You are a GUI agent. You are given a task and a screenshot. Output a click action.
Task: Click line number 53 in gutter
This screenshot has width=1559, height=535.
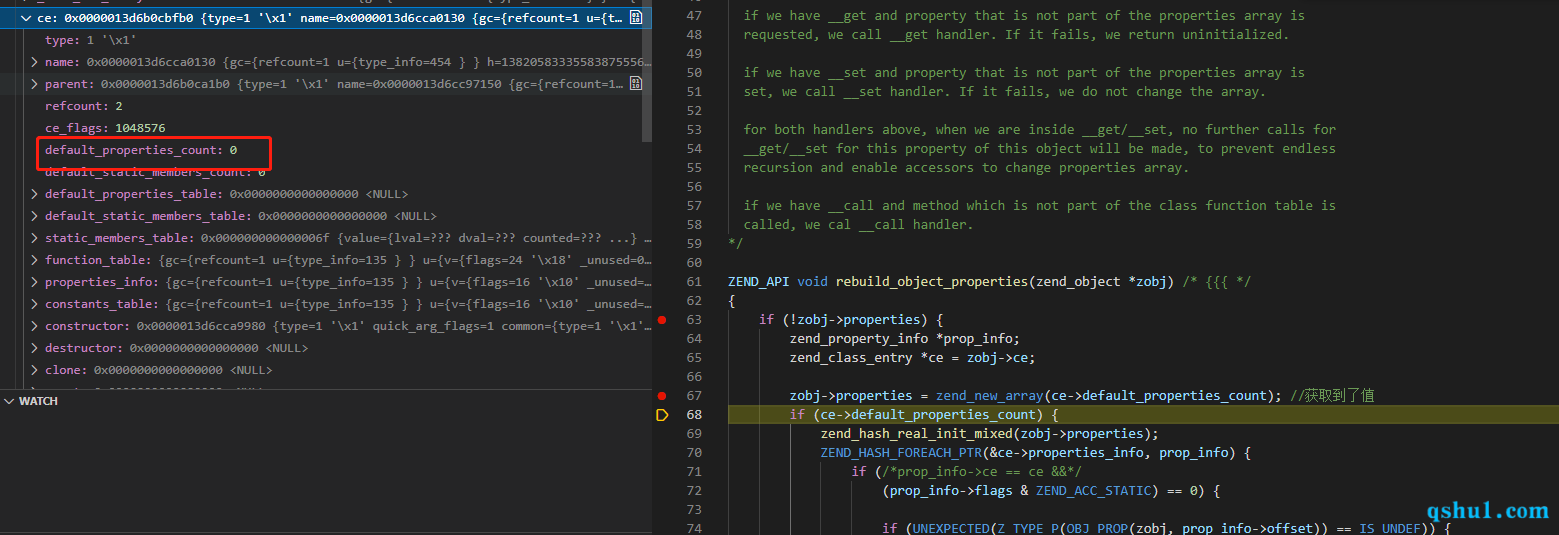point(694,130)
